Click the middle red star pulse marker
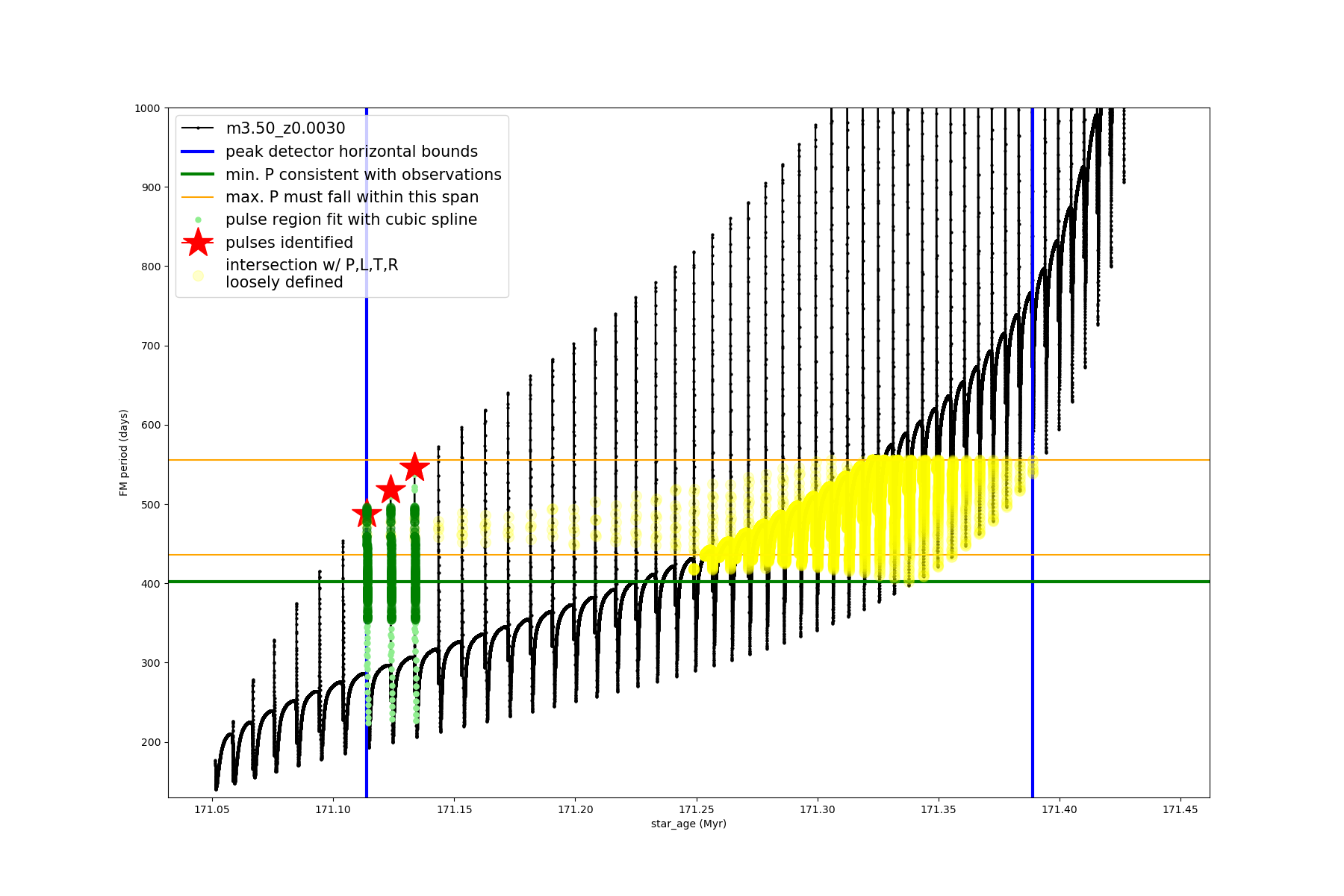The image size is (1344, 896). 391,490
